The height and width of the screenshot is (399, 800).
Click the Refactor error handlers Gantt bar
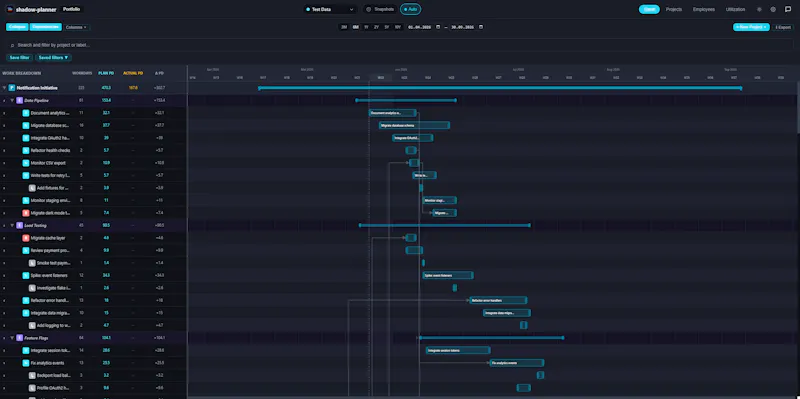click(498, 301)
